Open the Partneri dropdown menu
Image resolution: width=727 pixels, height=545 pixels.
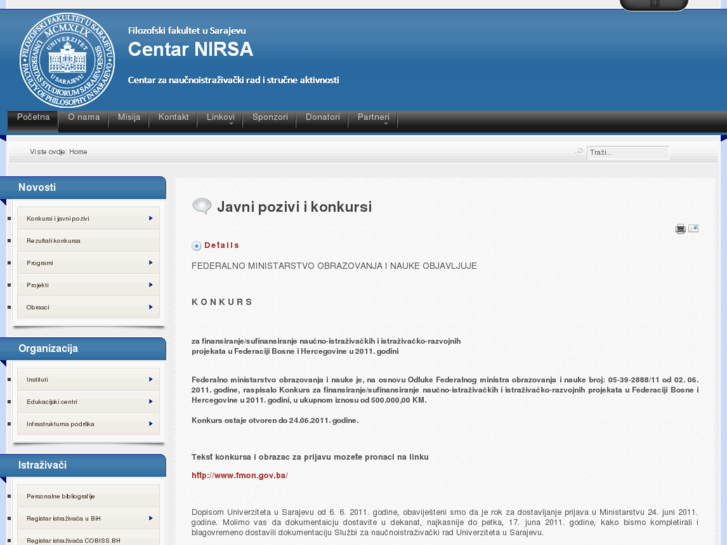374,118
